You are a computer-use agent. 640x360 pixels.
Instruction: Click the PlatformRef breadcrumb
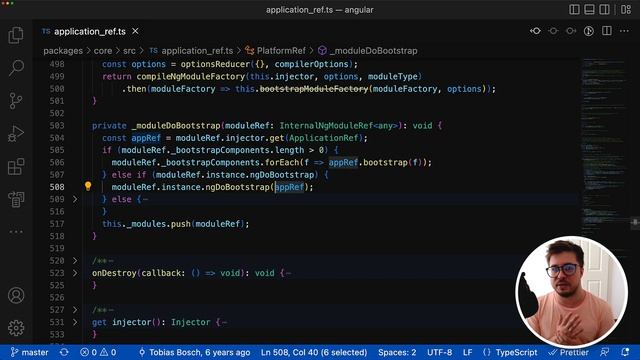click(x=281, y=51)
